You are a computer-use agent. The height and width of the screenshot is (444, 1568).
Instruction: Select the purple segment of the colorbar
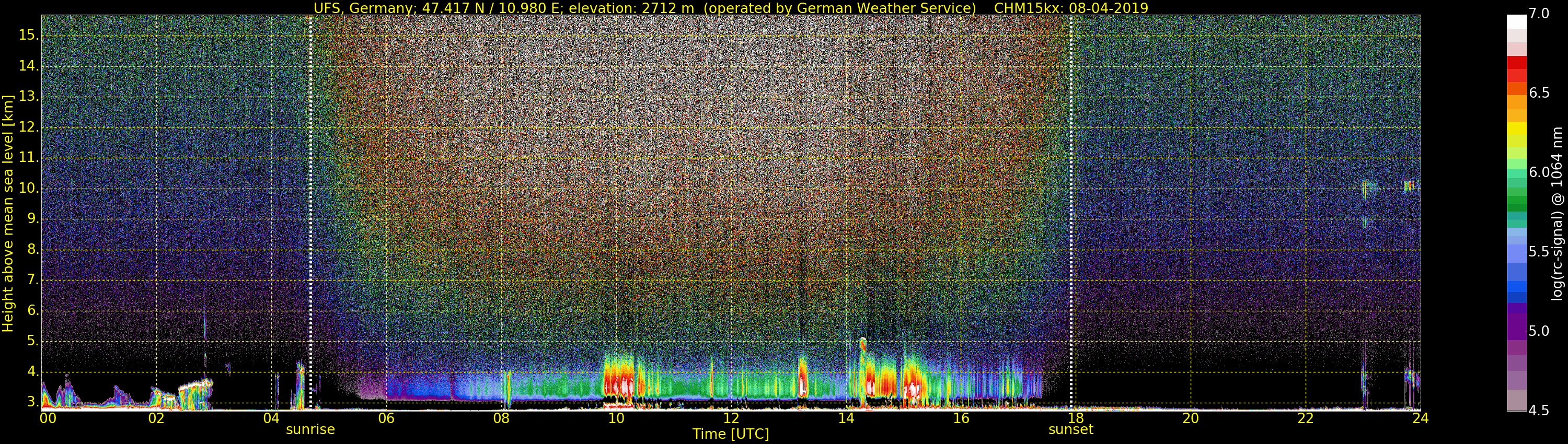pyautogui.click(x=1516, y=322)
